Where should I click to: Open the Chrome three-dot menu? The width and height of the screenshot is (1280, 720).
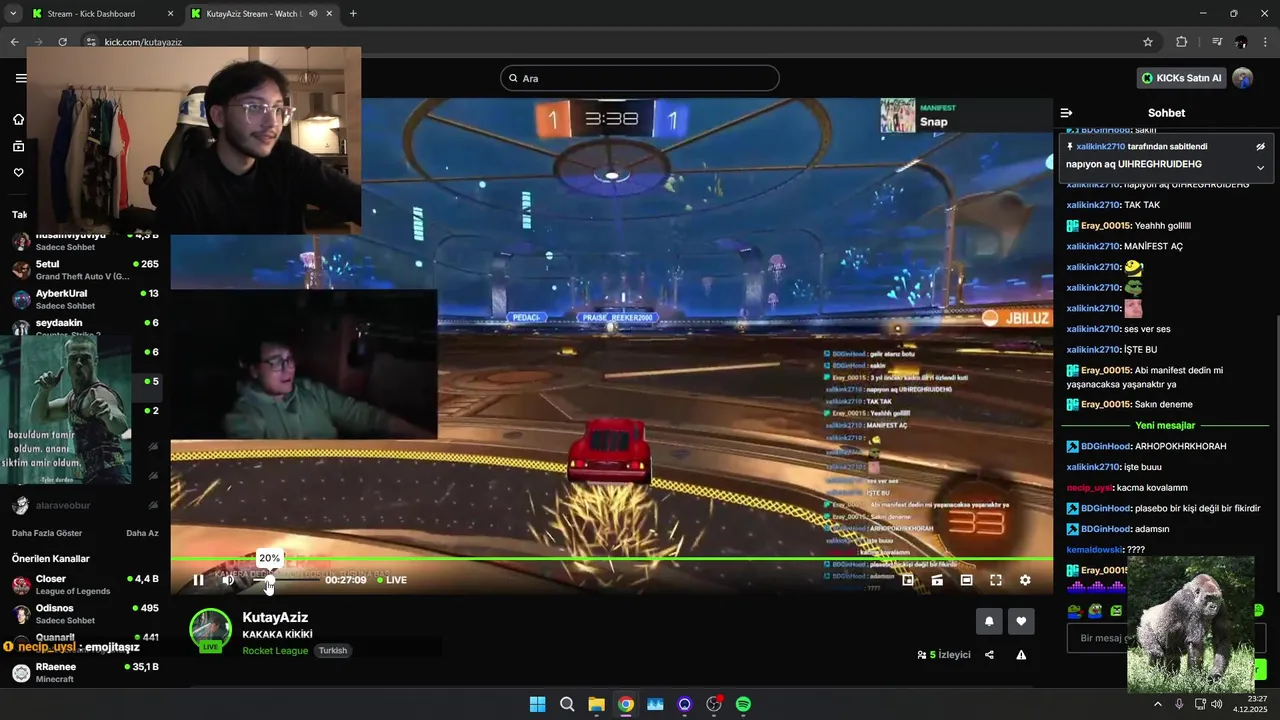point(1265,42)
